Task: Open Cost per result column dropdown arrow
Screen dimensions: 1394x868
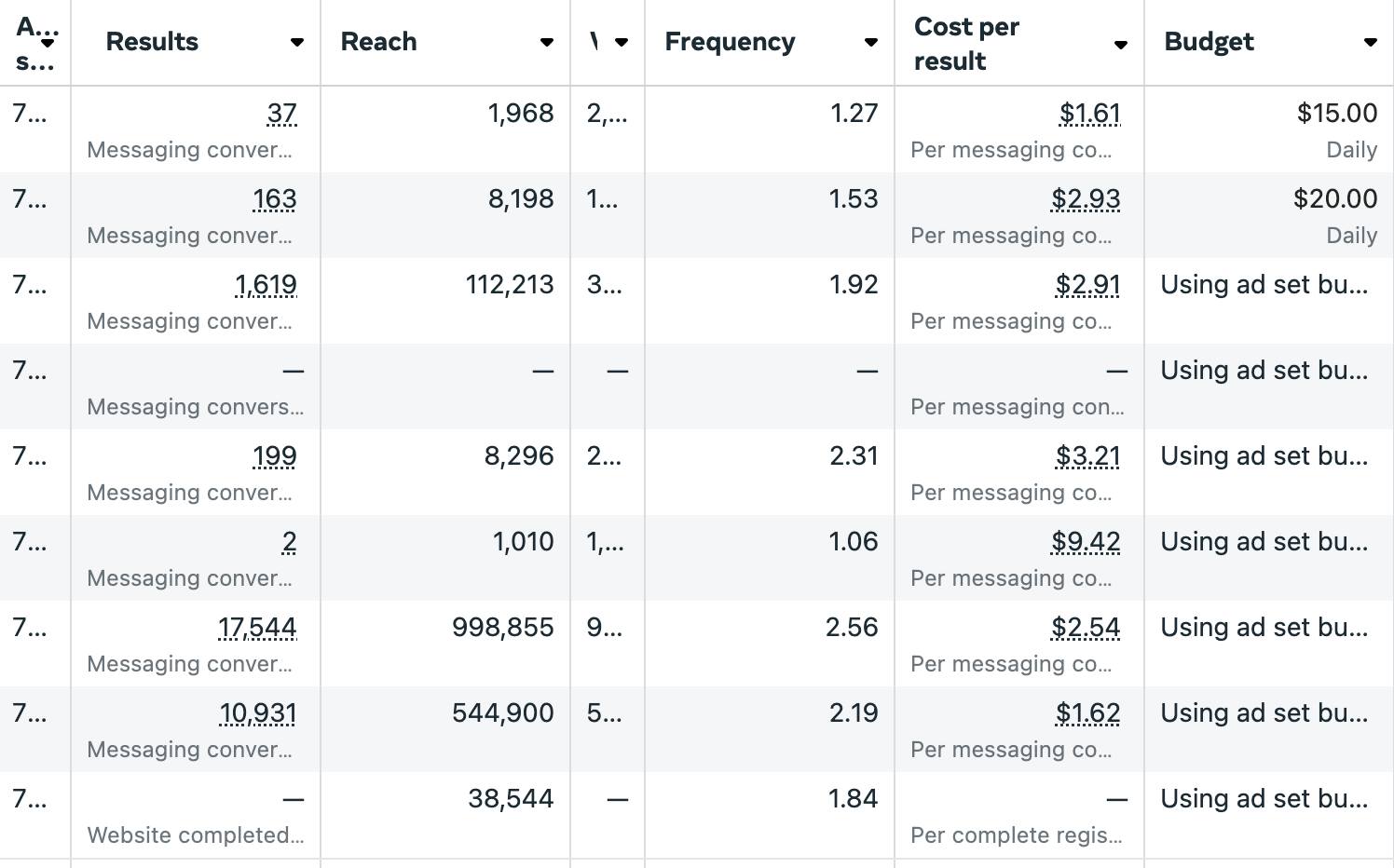Action: pyautogui.click(x=1121, y=45)
